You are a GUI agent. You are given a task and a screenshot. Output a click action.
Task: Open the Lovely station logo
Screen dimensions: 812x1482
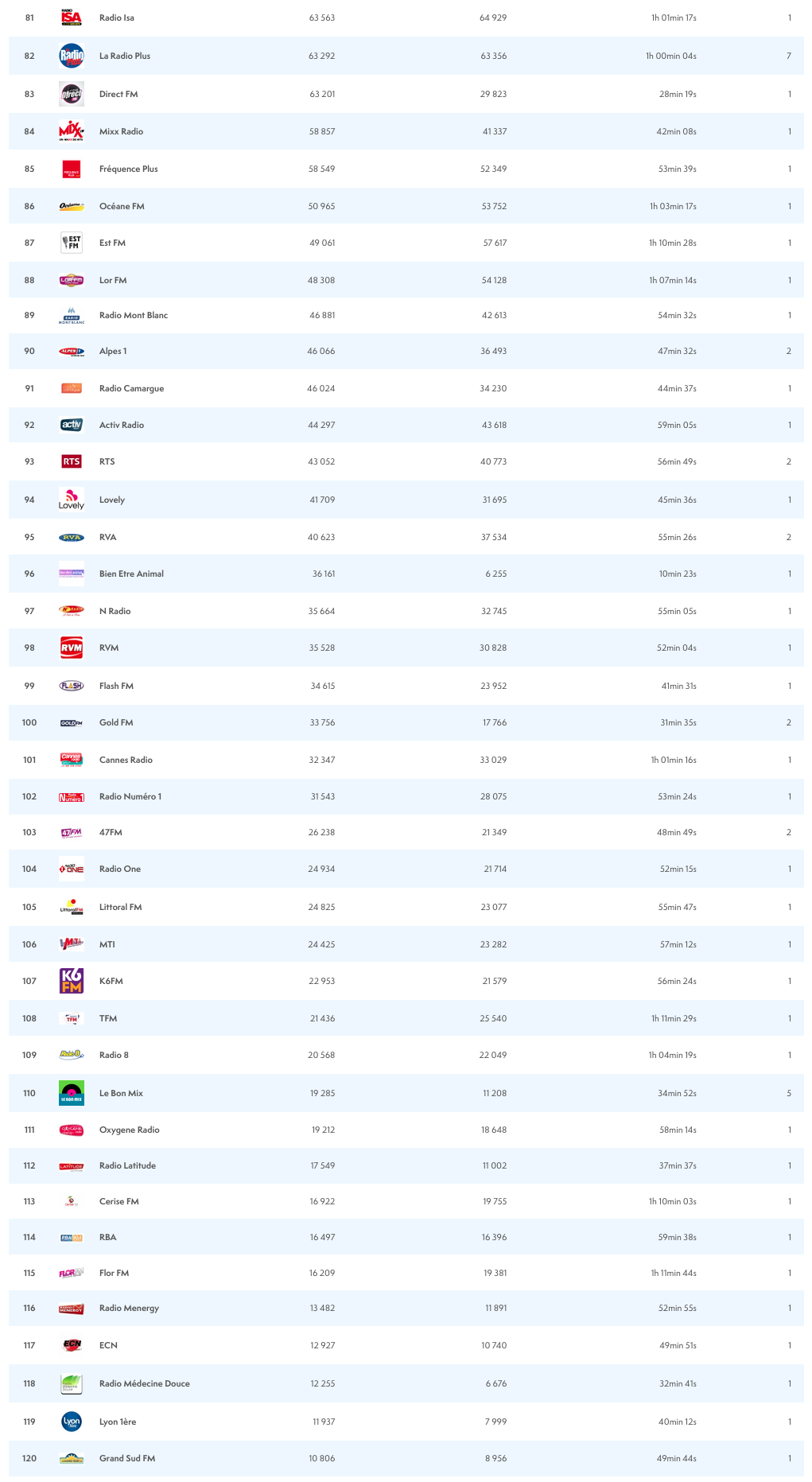72,500
